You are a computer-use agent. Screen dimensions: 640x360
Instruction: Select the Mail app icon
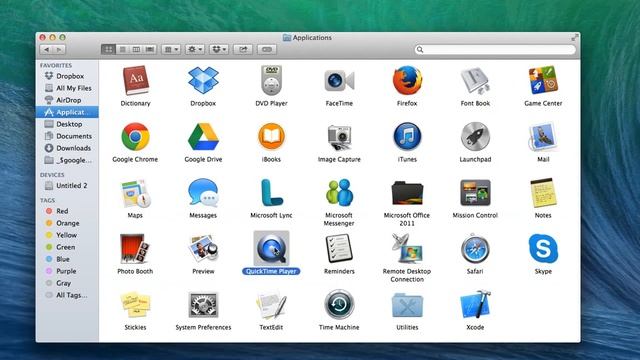pos(543,137)
